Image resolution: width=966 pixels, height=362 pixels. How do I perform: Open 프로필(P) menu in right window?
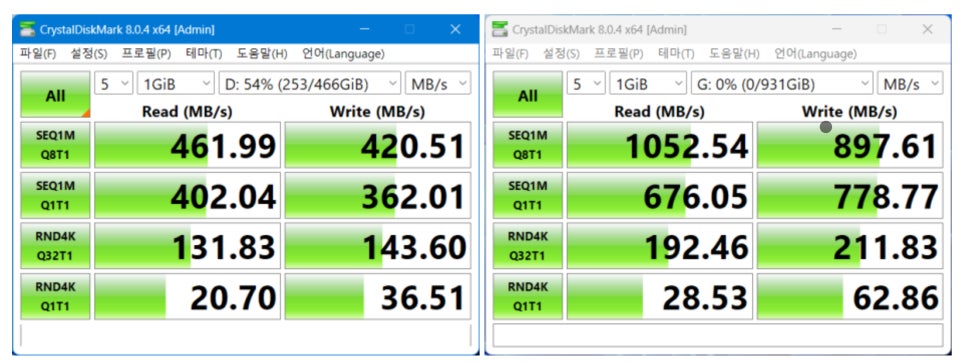(619, 54)
